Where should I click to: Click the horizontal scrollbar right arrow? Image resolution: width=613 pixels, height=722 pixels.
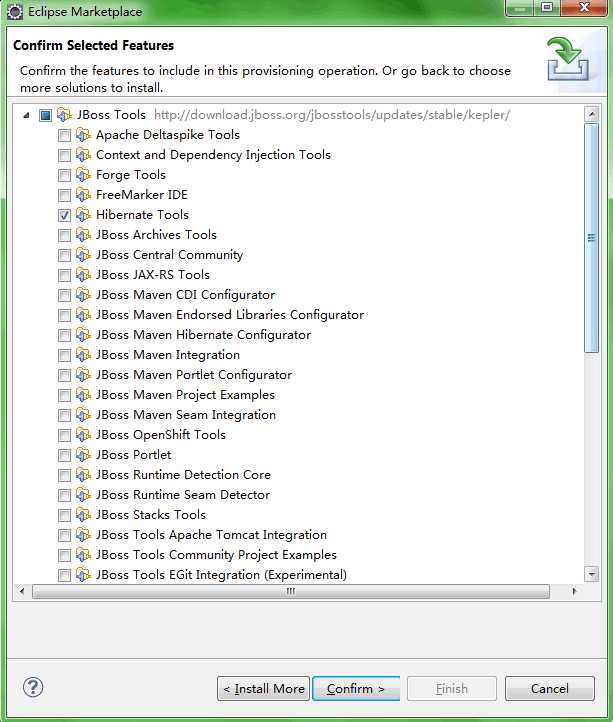pos(574,591)
